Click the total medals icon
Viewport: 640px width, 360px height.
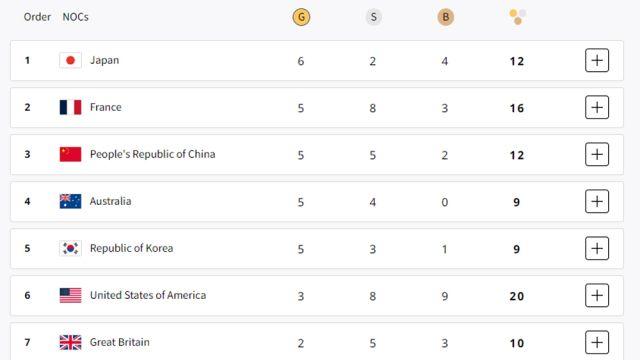(518, 17)
